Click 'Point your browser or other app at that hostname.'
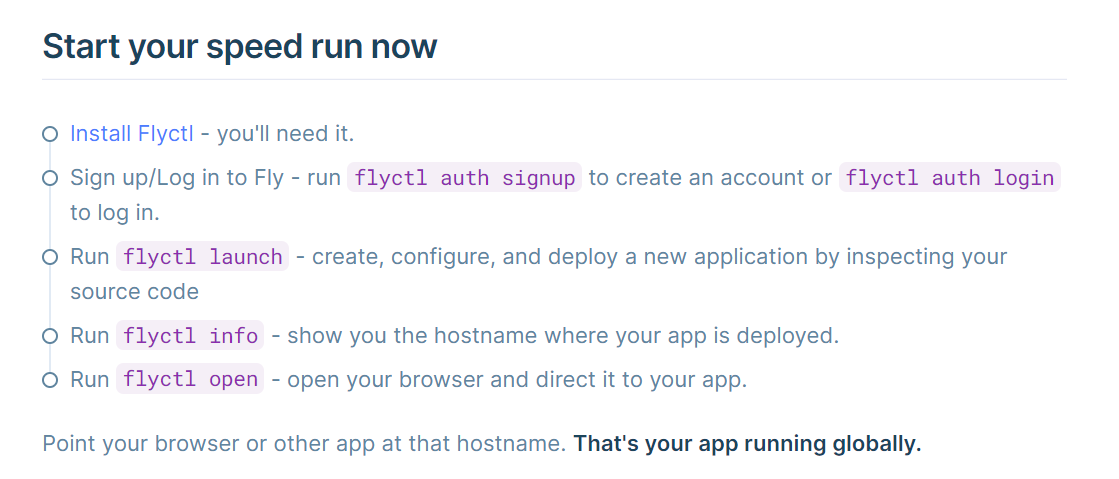 coord(305,443)
